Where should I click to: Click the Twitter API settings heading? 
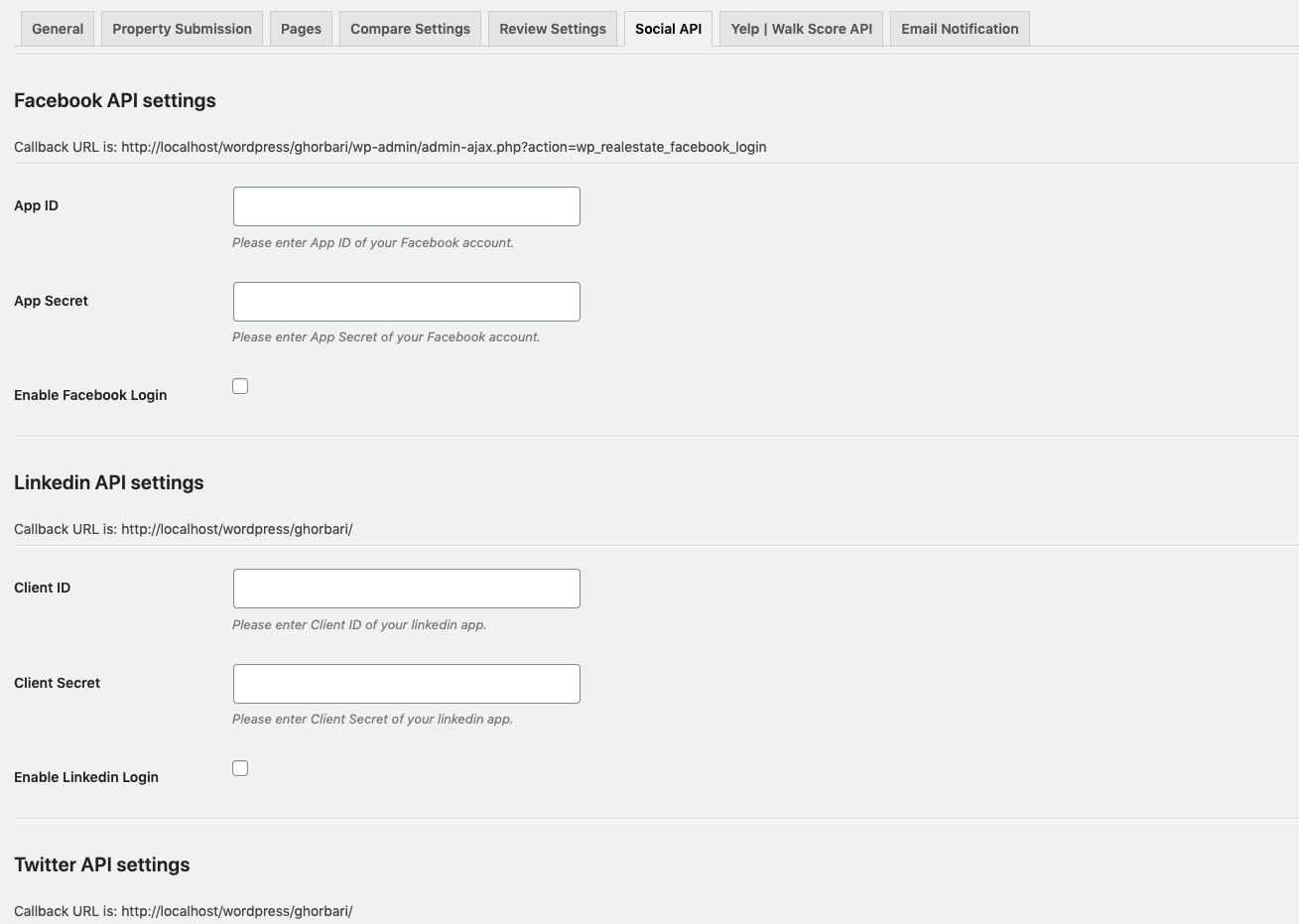pyautogui.click(x=102, y=864)
